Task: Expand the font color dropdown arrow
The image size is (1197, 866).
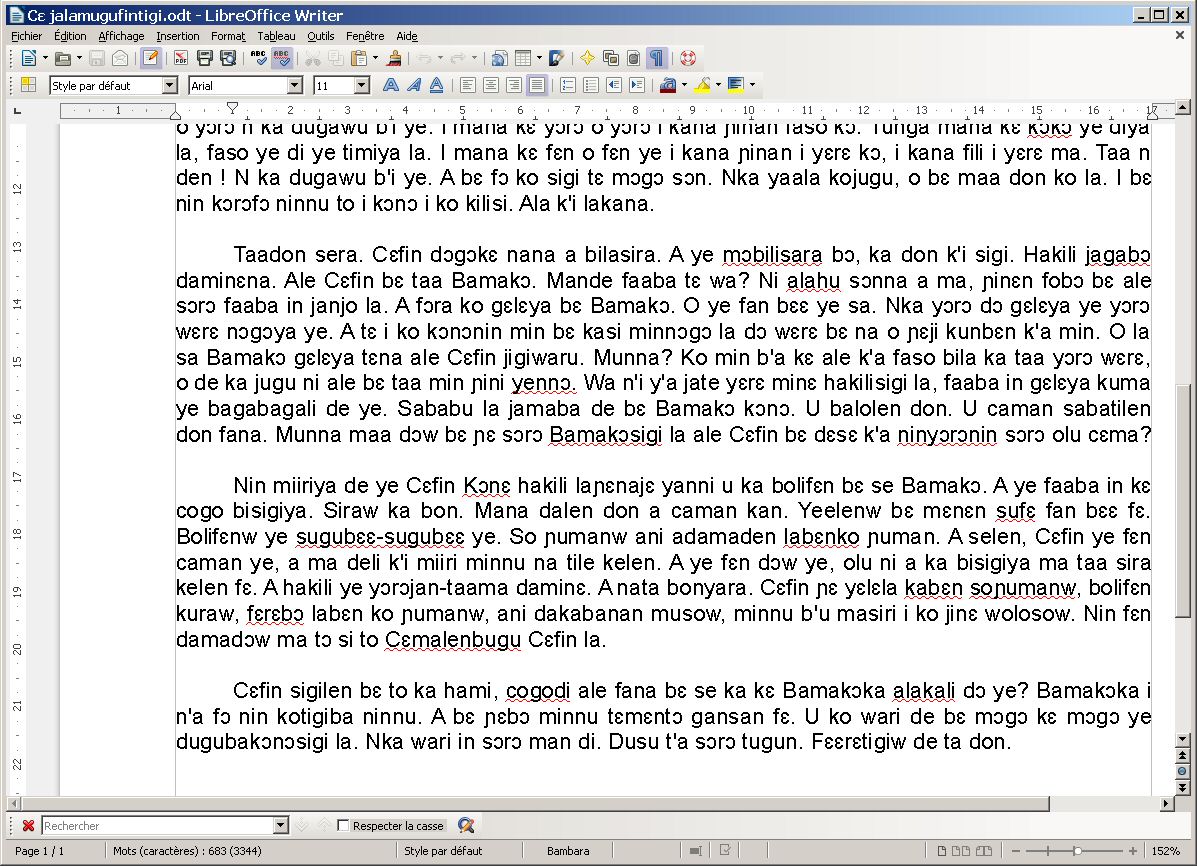Action: pyautogui.click(x=684, y=85)
